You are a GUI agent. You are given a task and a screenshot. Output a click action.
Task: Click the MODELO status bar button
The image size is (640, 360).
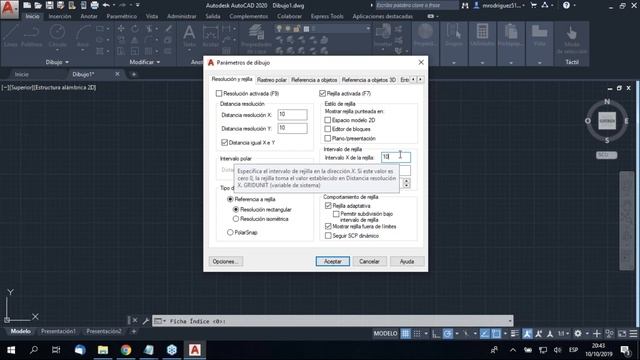coord(385,333)
